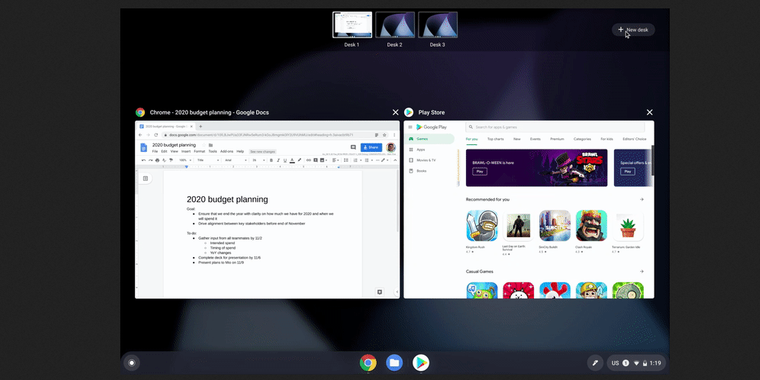Screen dimensions: 760x380
Task: Click the Share button in Google Docs
Action: [371, 147]
